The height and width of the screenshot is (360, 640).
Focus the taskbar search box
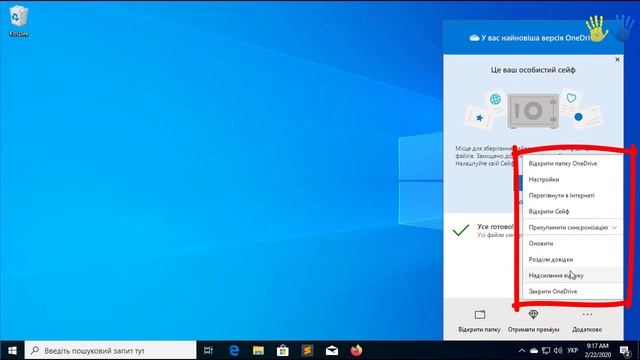click(110, 350)
